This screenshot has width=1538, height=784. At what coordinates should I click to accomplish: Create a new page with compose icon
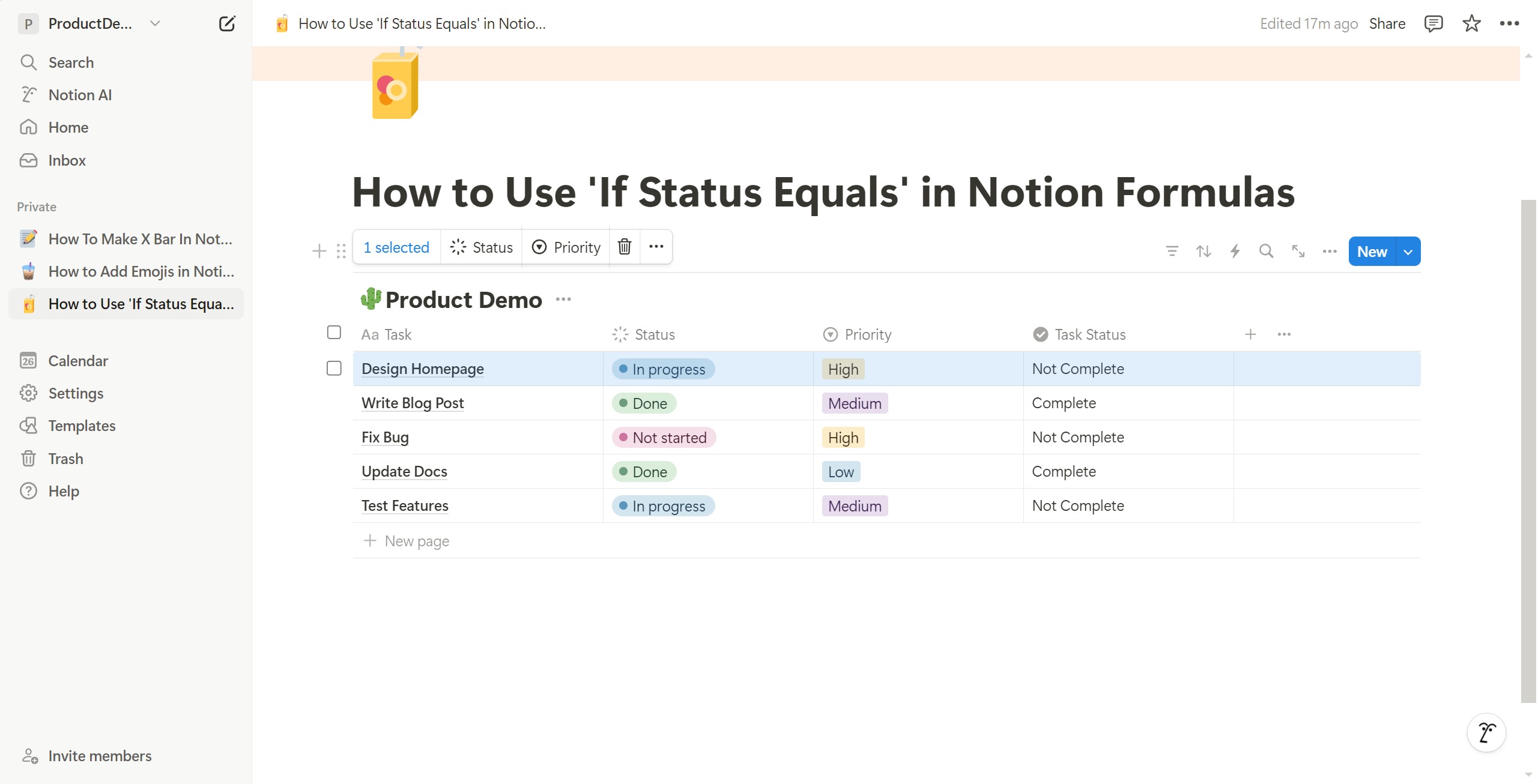(x=226, y=23)
